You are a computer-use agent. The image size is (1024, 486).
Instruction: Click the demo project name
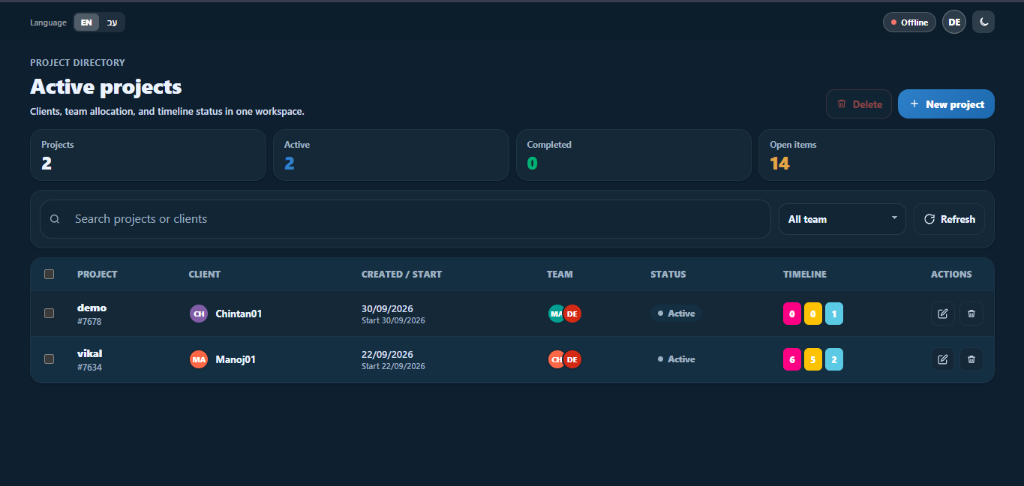point(92,308)
